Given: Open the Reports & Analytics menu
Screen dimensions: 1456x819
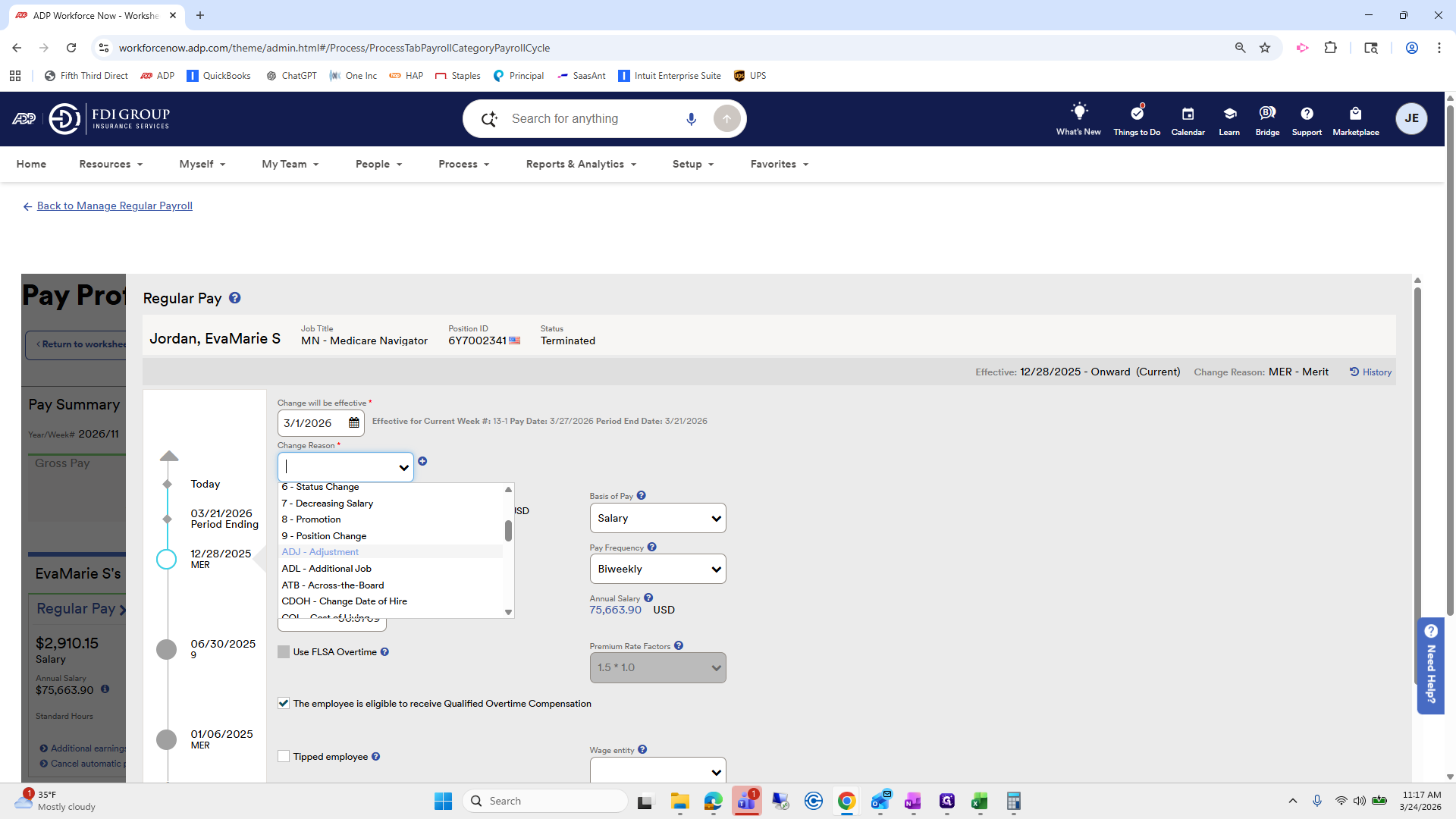Looking at the screenshot, I should pyautogui.click(x=581, y=165).
